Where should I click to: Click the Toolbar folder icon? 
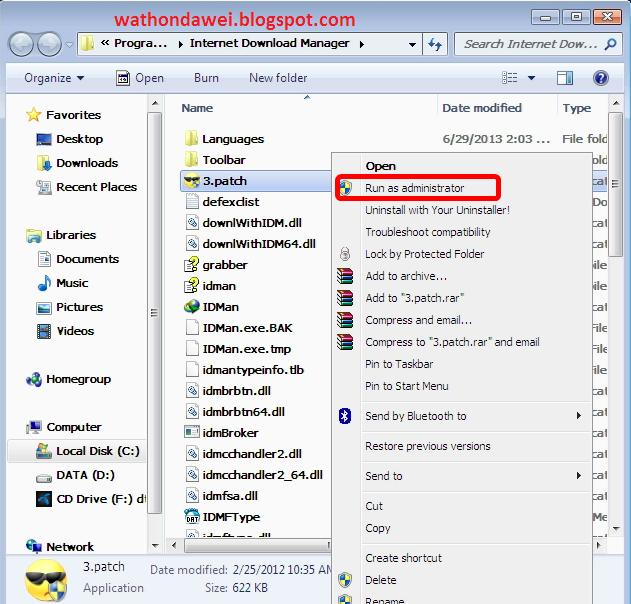pyautogui.click(x=192, y=159)
